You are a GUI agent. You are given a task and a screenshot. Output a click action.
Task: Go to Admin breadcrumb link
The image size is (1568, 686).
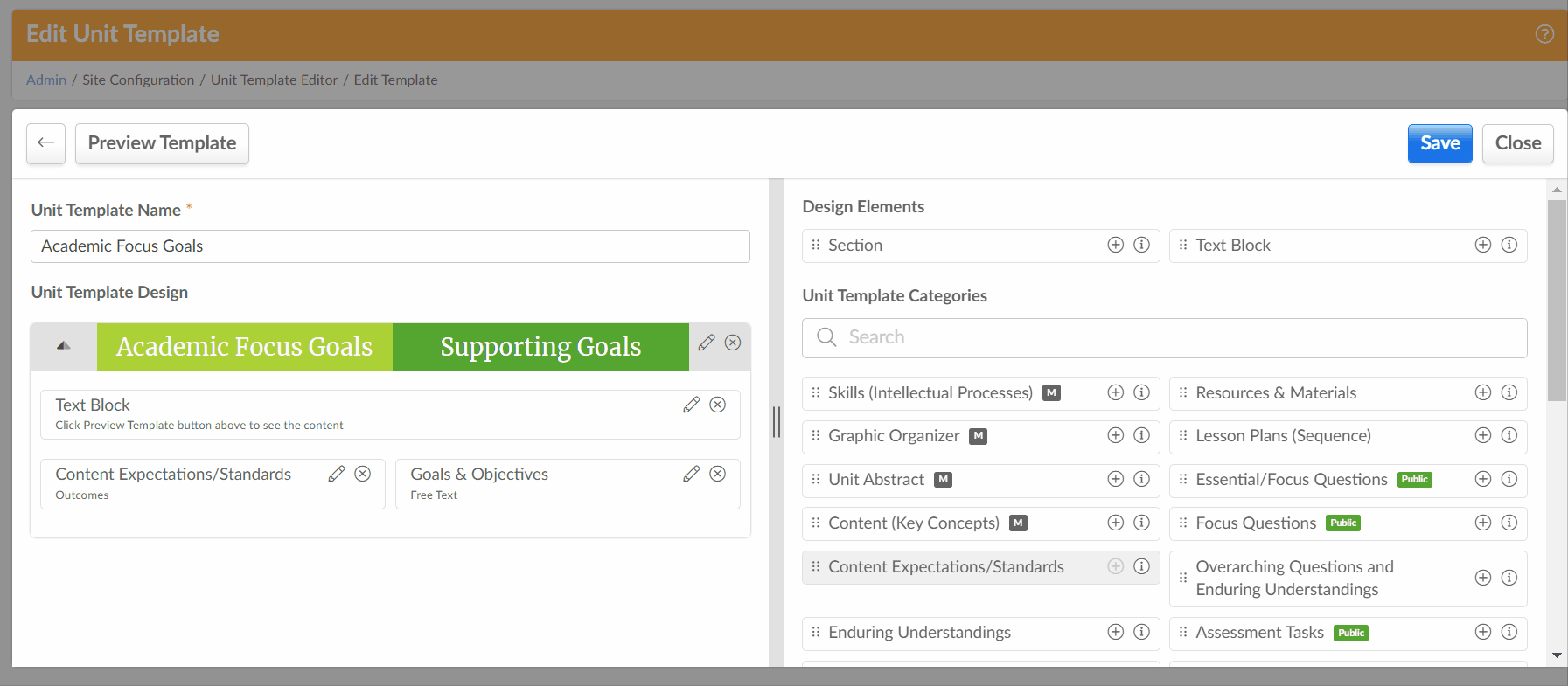click(x=46, y=80)
